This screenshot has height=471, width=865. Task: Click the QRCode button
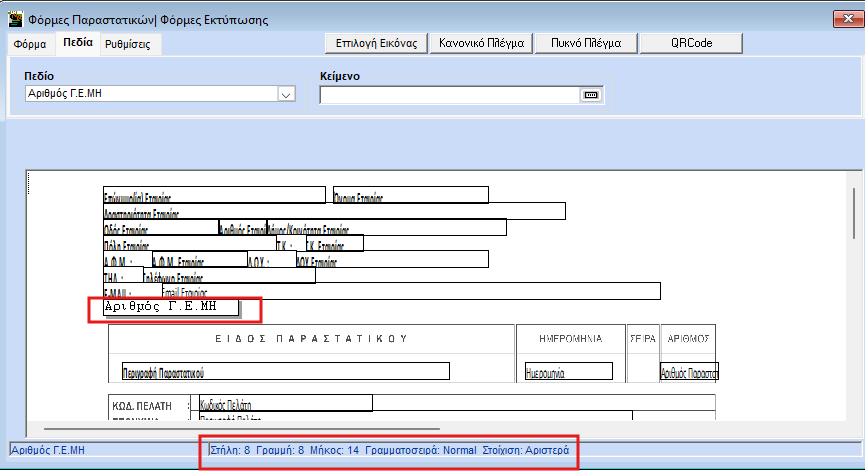(692, 43)
